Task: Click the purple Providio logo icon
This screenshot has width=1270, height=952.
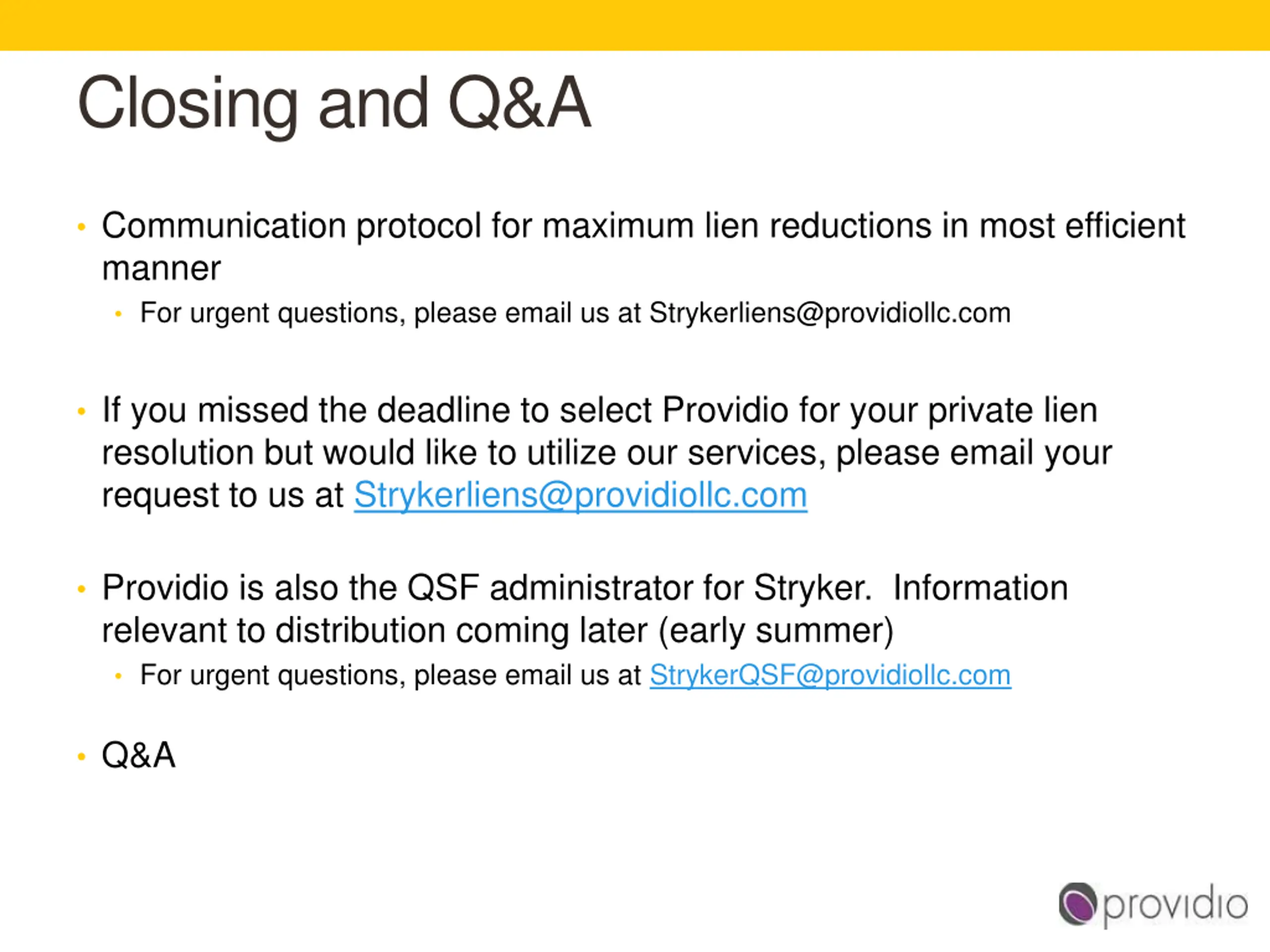Action: coord(1078,904)
